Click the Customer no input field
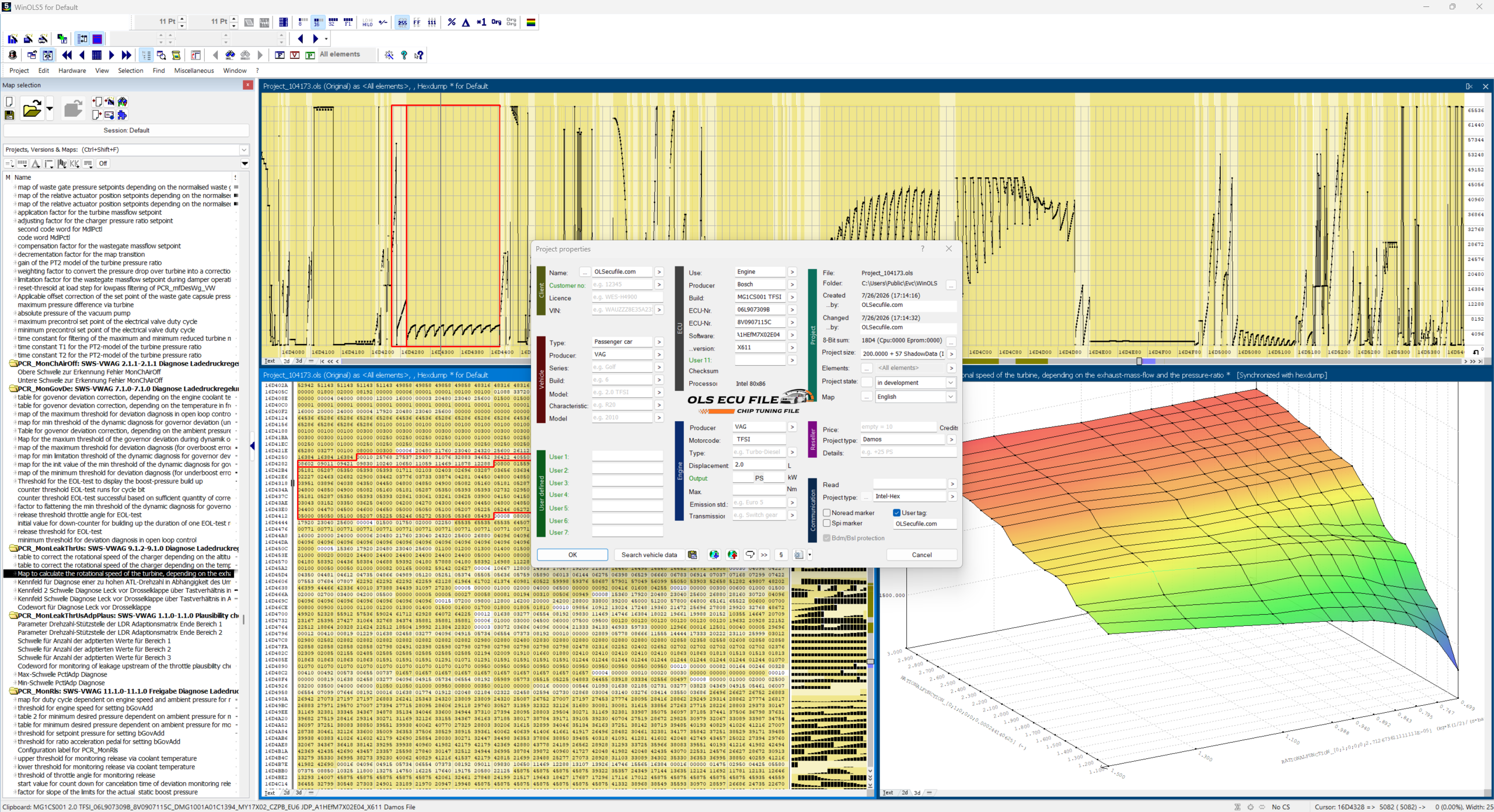Image resolution: width=1494 pixels, height=812 pixels. [x=622, y=285]
